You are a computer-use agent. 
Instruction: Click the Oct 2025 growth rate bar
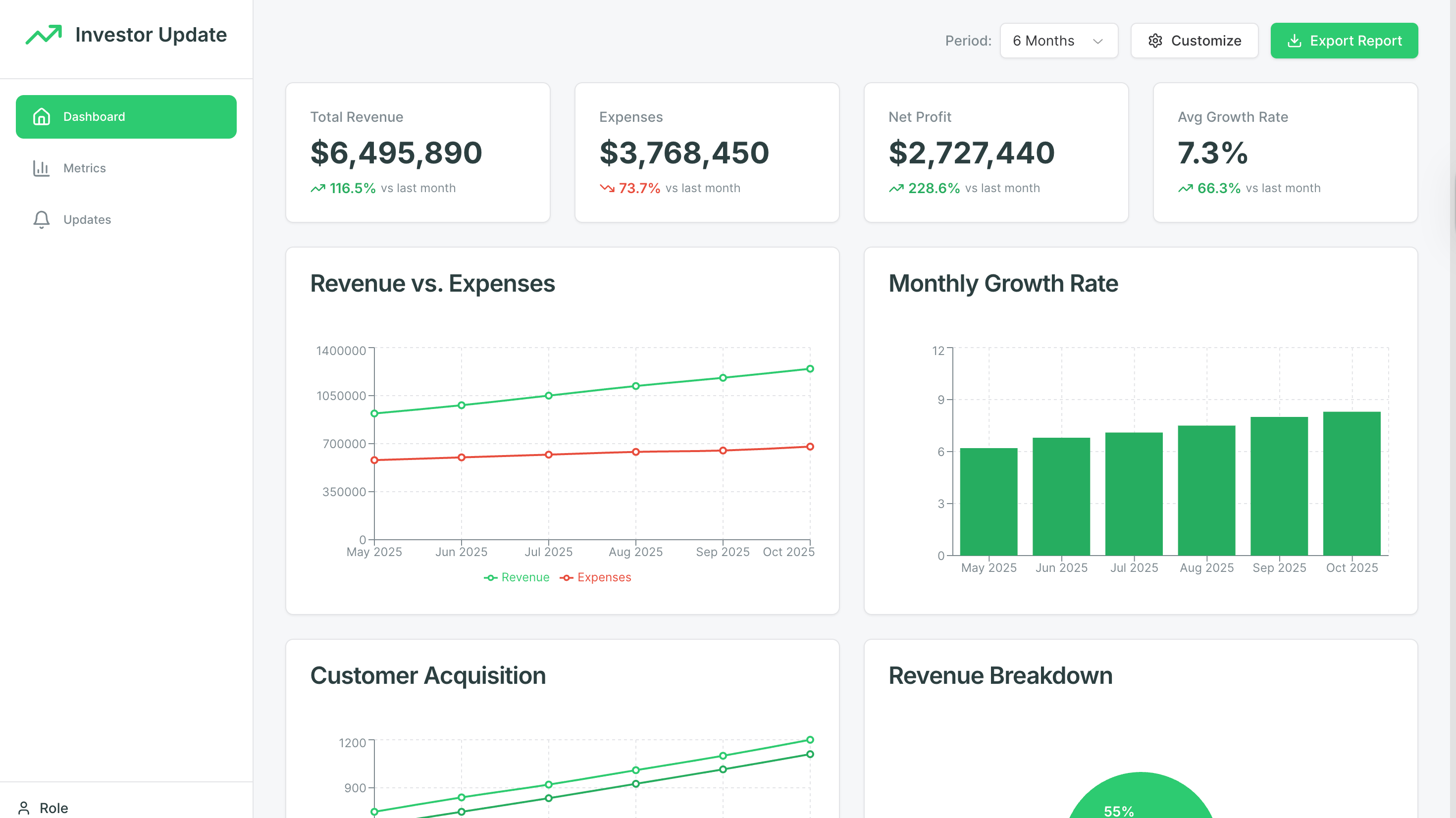click(1352, 483)
